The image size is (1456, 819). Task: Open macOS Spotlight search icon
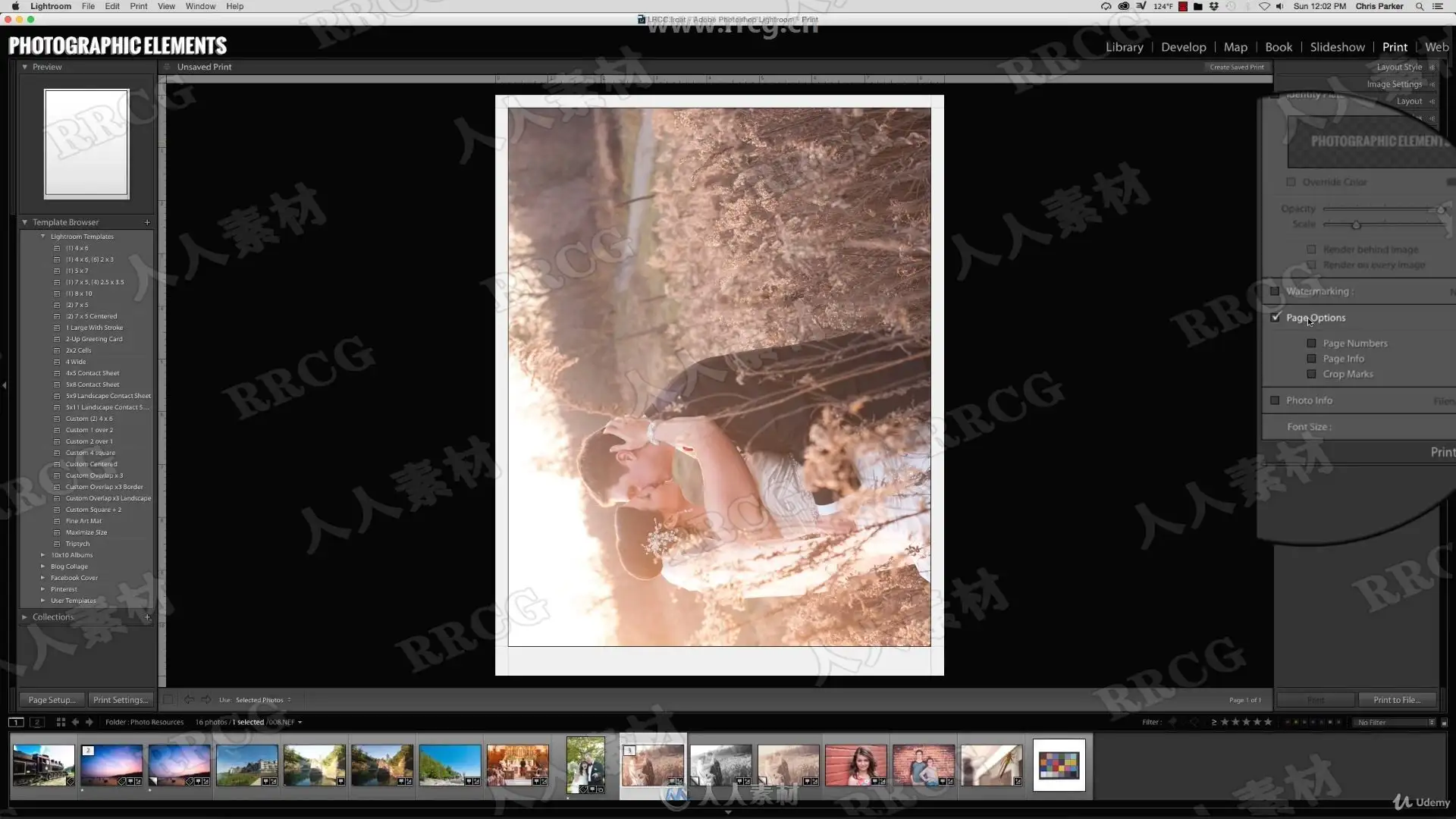(x=1419, y=6)
